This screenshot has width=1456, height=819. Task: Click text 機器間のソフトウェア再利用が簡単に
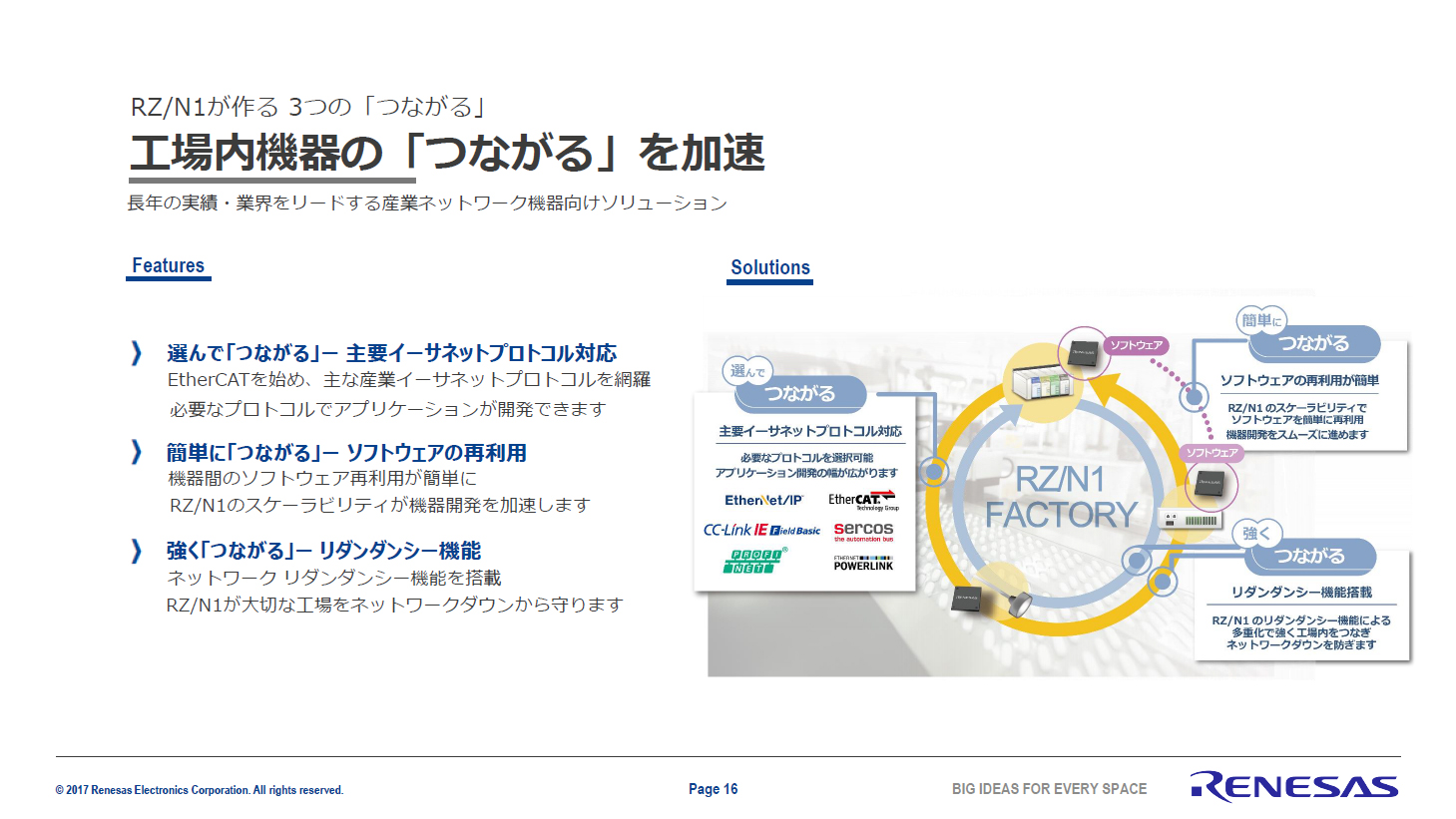click(323, 479)
